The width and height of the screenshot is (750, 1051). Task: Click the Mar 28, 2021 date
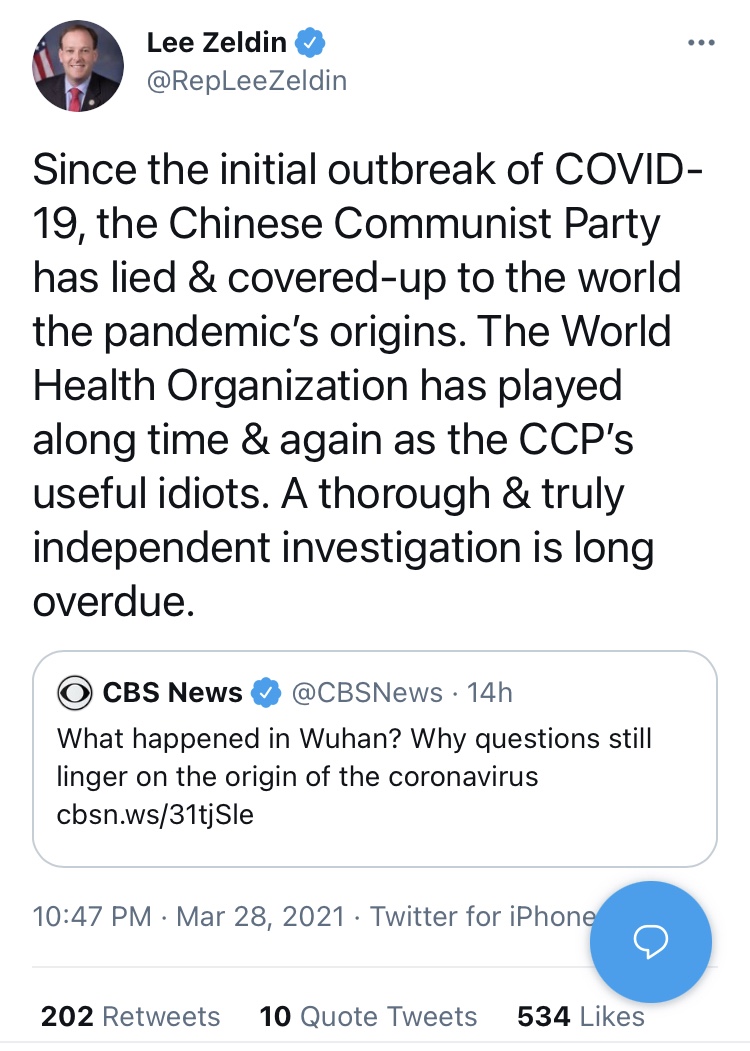[x=260, y=916]
